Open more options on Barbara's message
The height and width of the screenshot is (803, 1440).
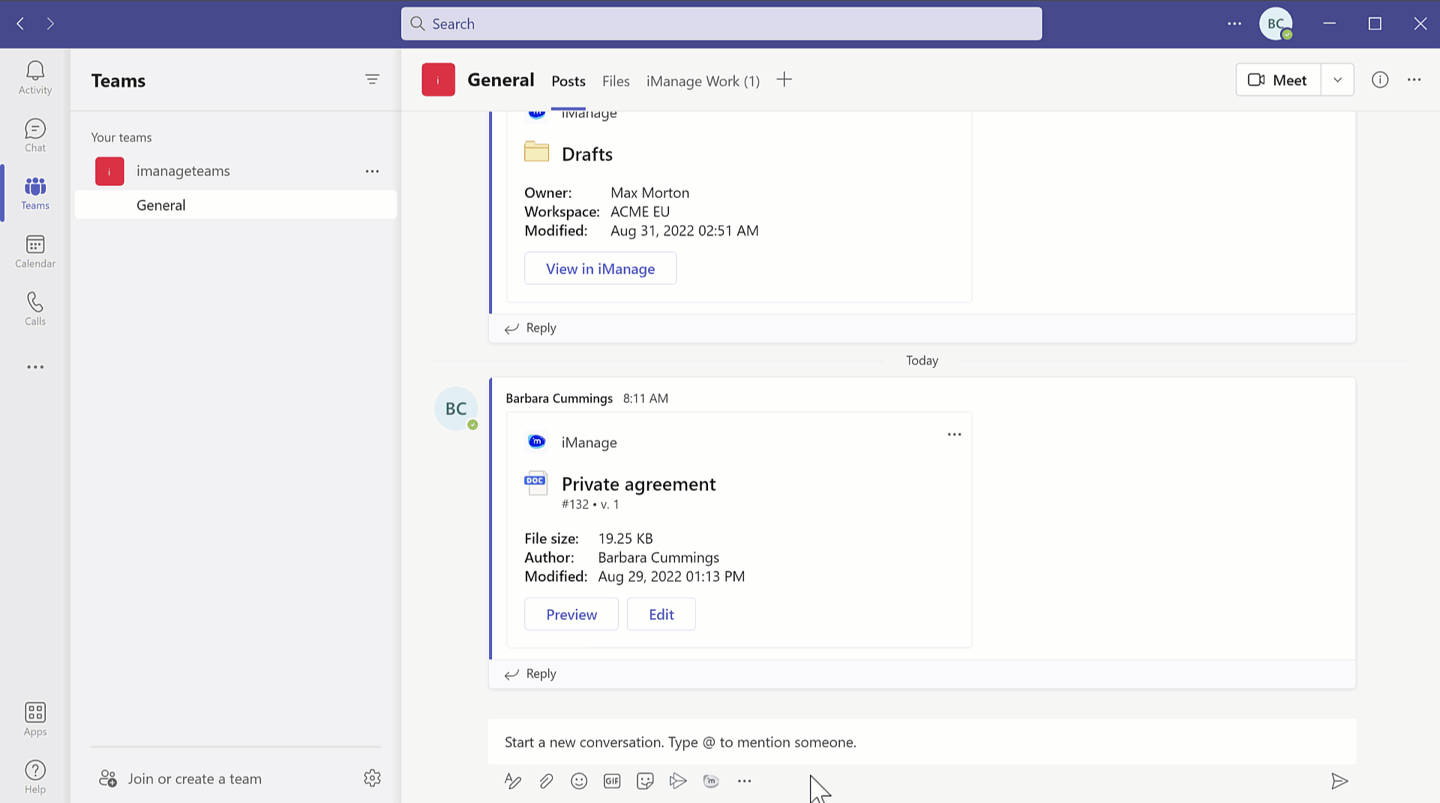954,434
